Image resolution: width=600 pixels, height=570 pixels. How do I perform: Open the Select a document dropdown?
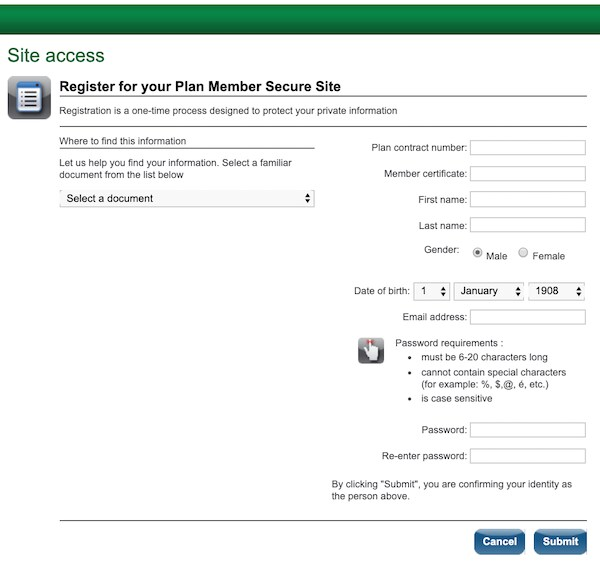(x=187, y=199)
